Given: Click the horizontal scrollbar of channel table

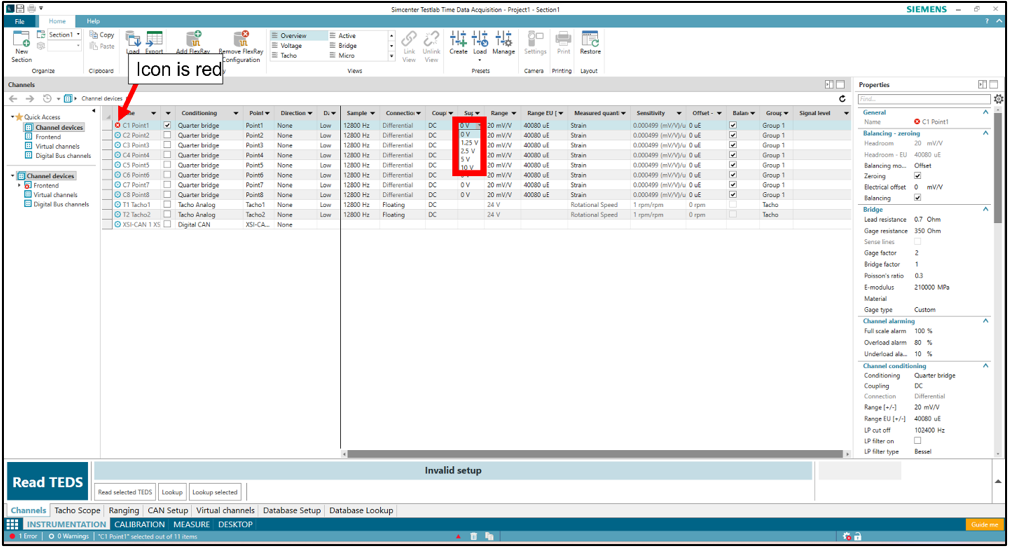Looking at the screenshot, I should pos(594,454).
